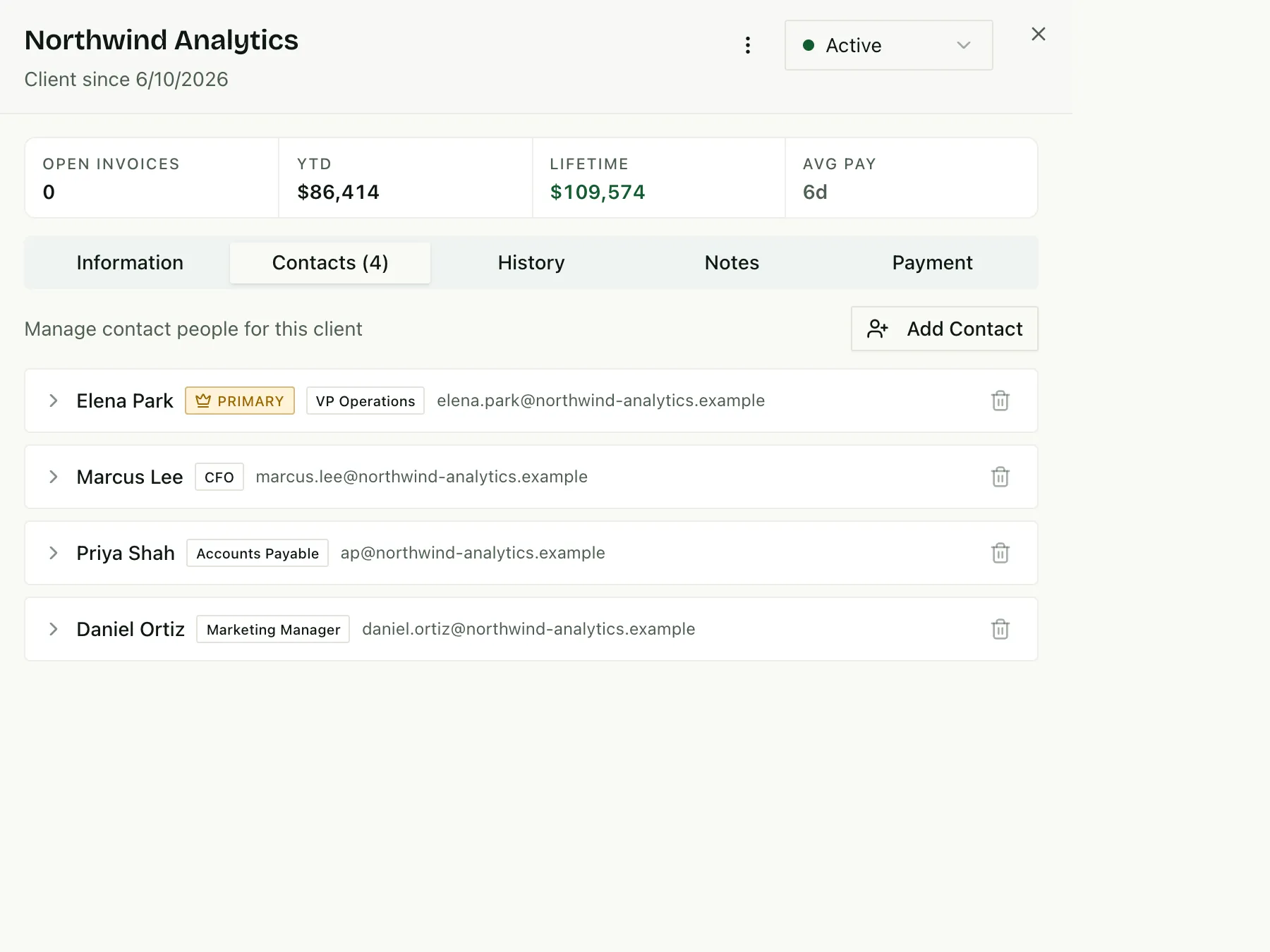
Task: Click the Open Invoices count 0
Action: (49, 192)
